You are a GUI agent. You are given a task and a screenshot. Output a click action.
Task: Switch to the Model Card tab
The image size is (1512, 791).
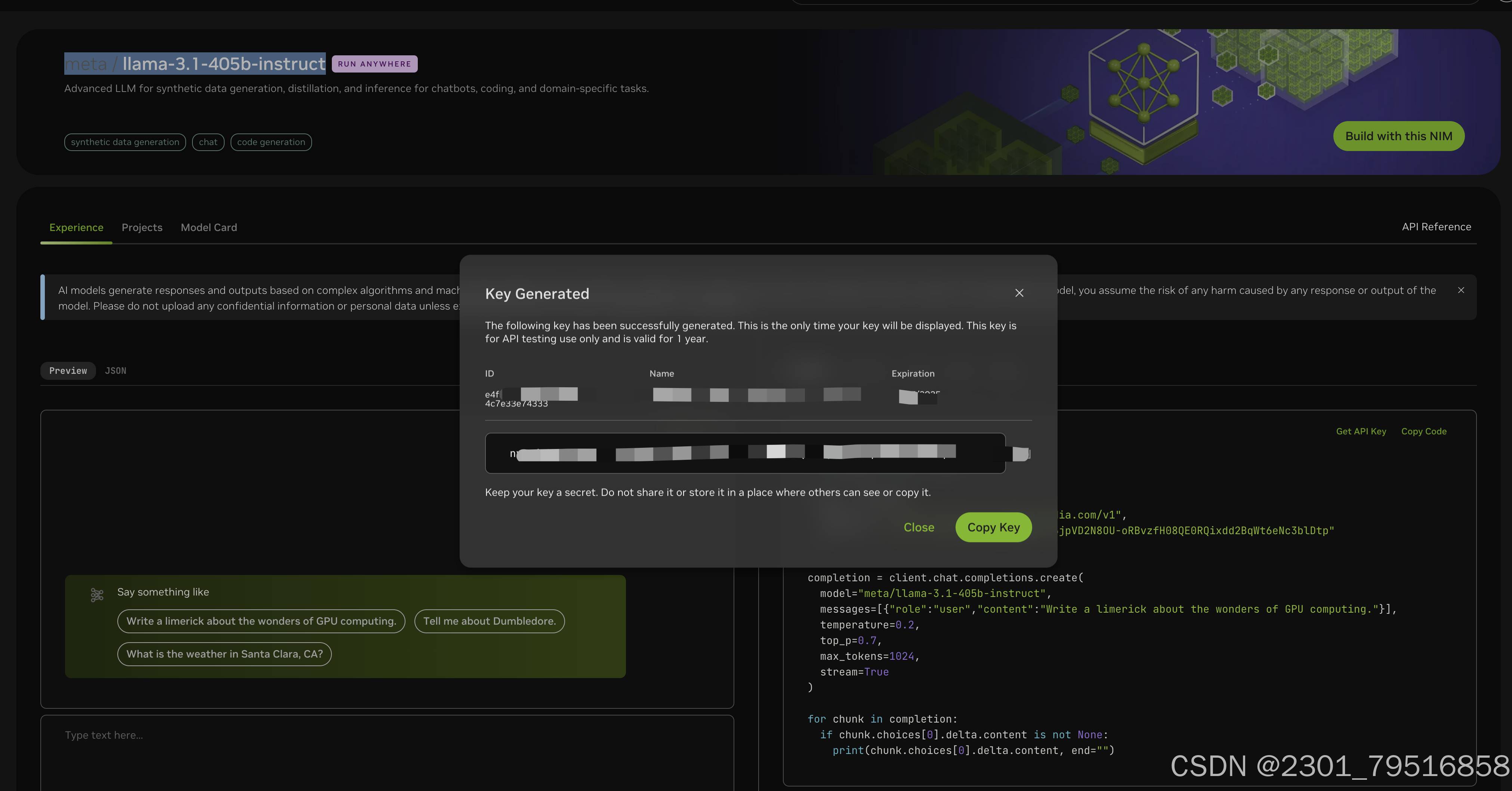click(x=209, y=227)
